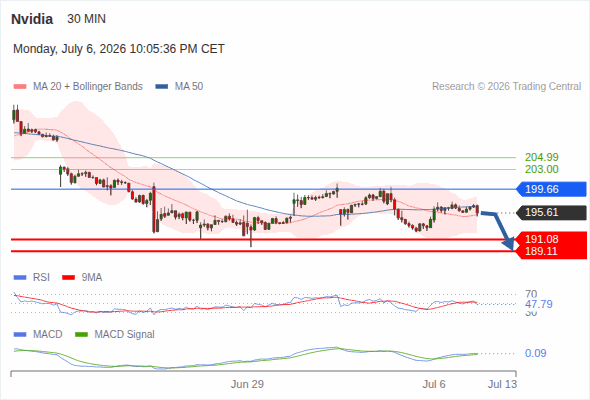Click the Jun 29 date axis marker
The height and width of the screenshot is (400, 590).
click(247, 384)
